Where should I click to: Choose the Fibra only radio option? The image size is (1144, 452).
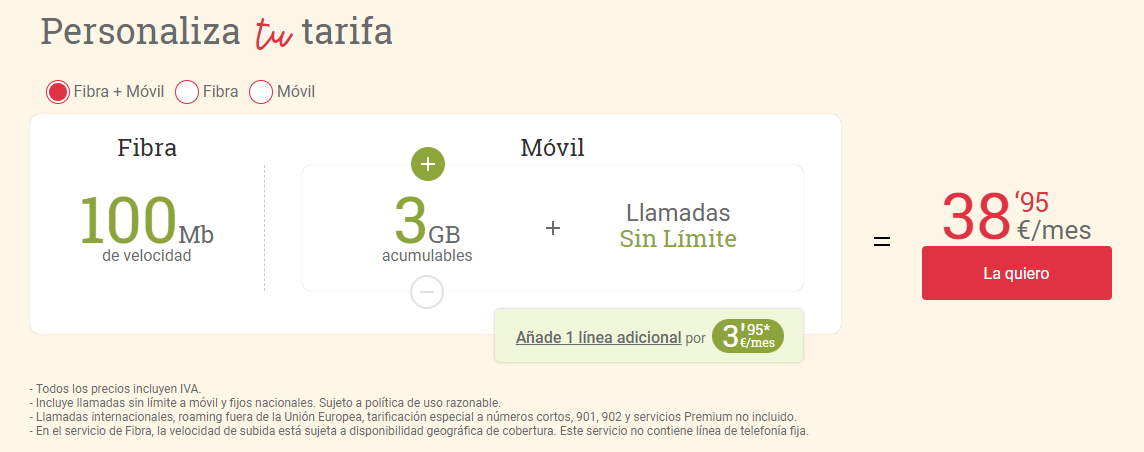pyautogui.click(x=188, y=93)
